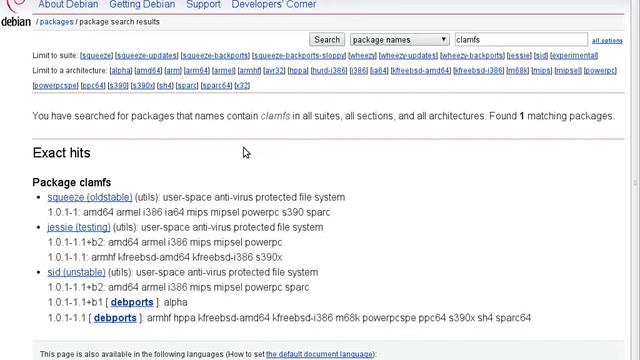Viewport: 640px width, 360px height.
Task: Limit suite to jessie
Action: 519,56
